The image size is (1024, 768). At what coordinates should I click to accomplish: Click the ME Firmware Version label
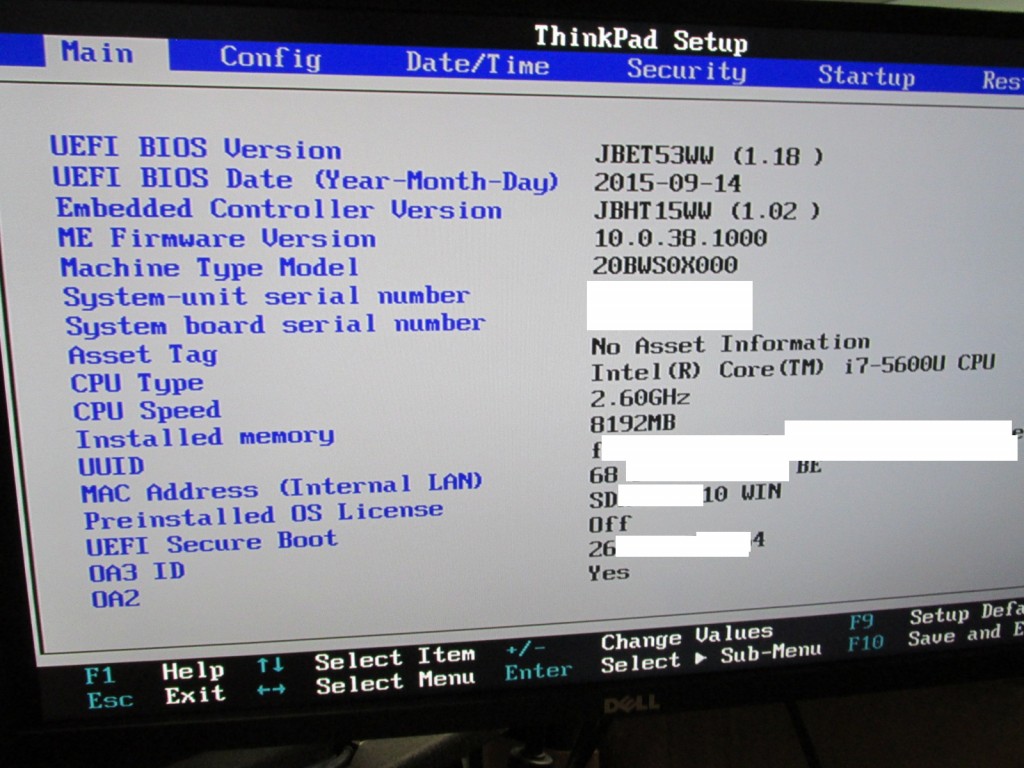pos(217,238)
